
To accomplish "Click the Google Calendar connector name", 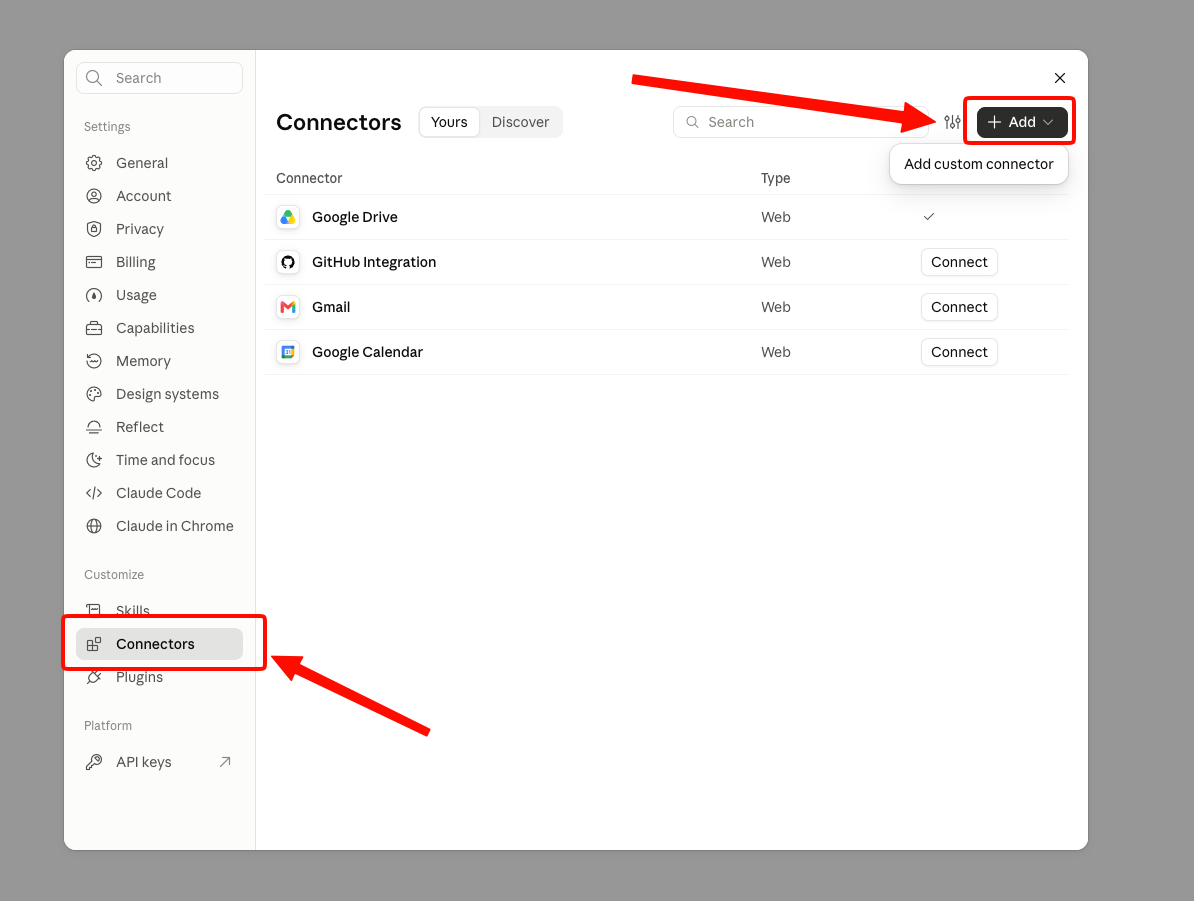I will click(x=367, y=352).
